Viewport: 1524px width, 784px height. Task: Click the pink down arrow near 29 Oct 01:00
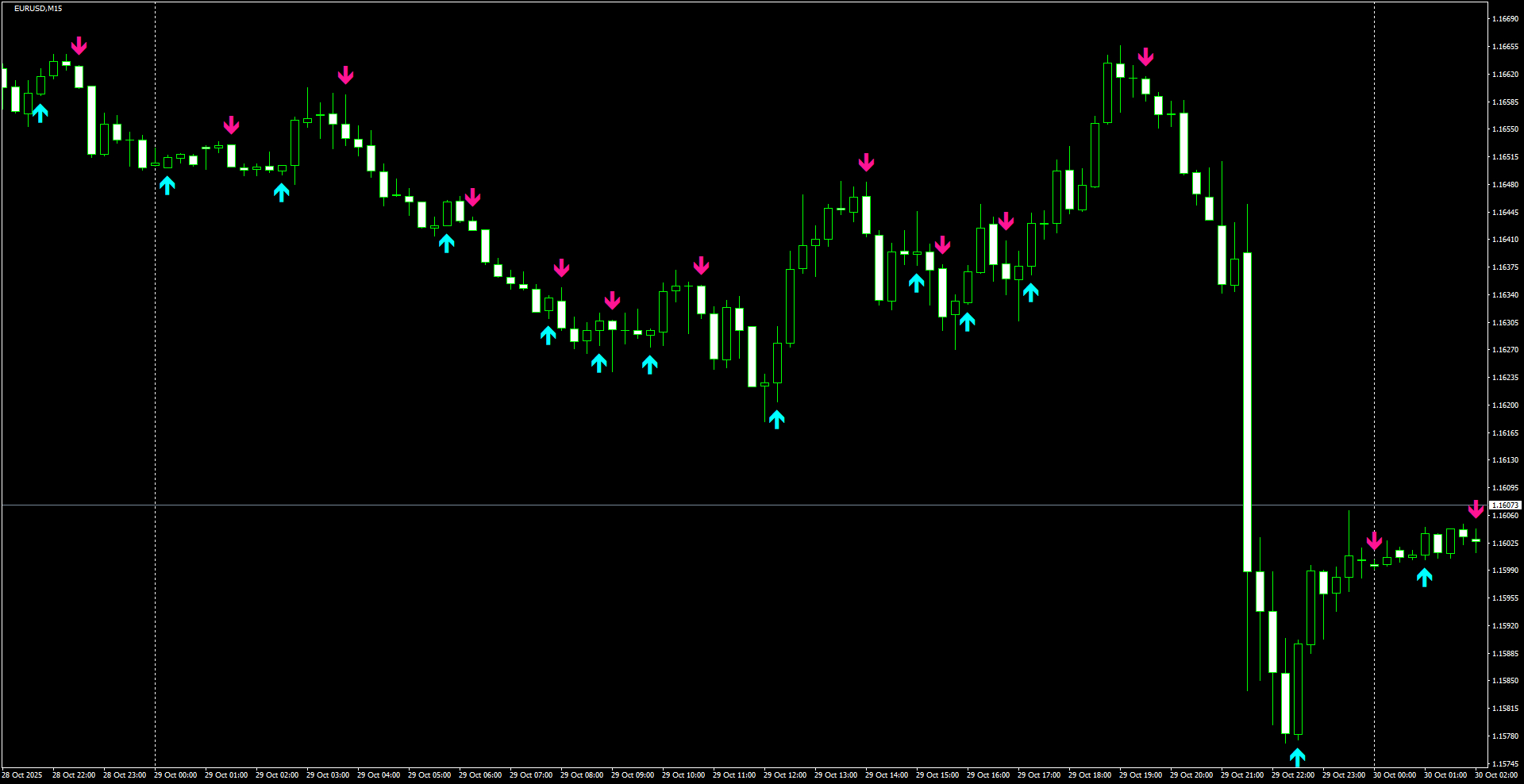tap(231, 125)
